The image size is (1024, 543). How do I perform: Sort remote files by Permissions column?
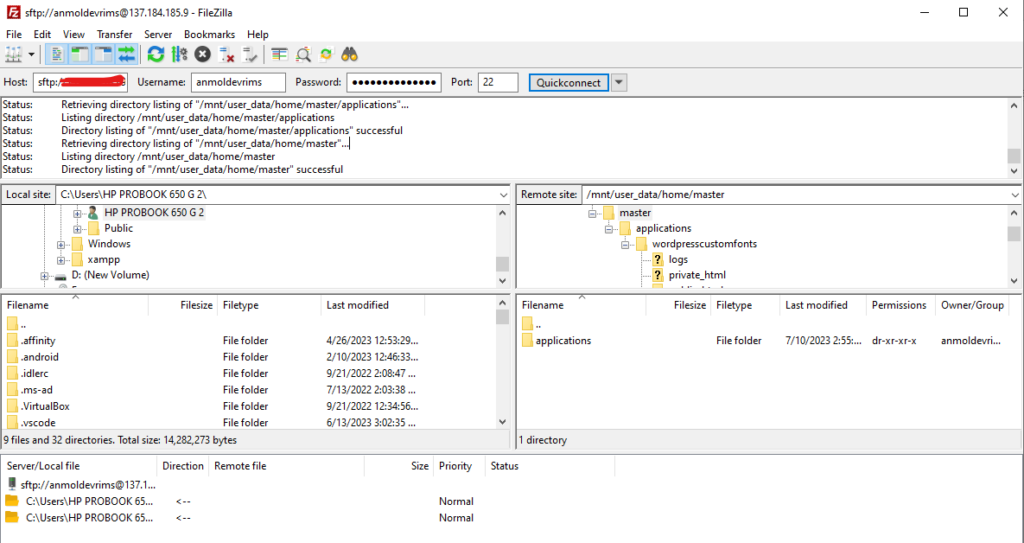click(899, 305)
